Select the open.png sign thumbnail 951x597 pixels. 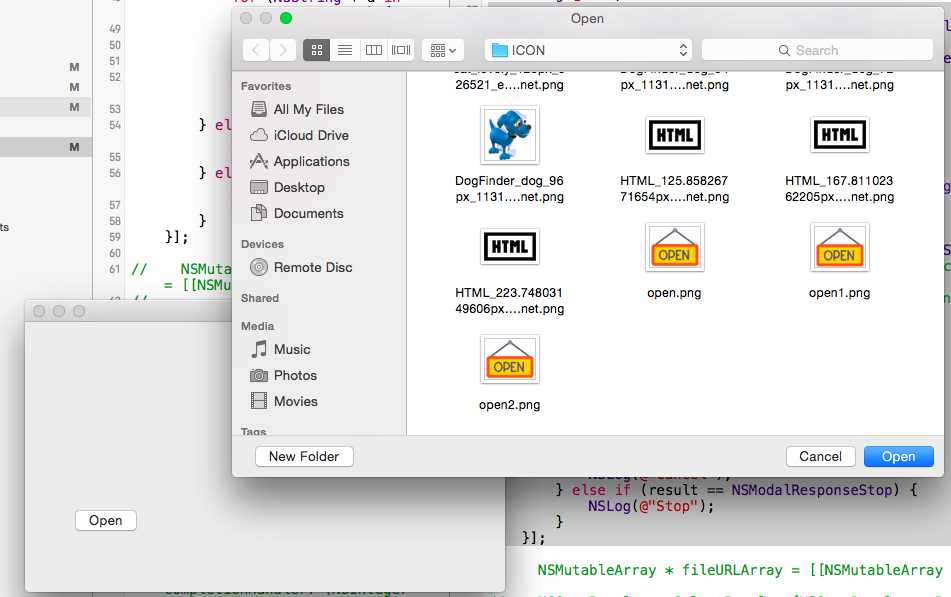(x=674, y=247)
